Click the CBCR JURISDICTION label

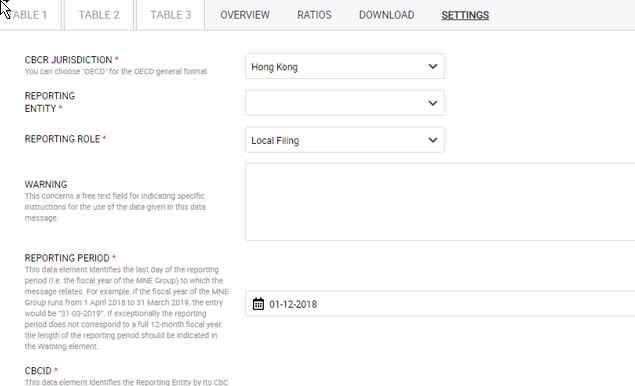[x=68, y=60]
